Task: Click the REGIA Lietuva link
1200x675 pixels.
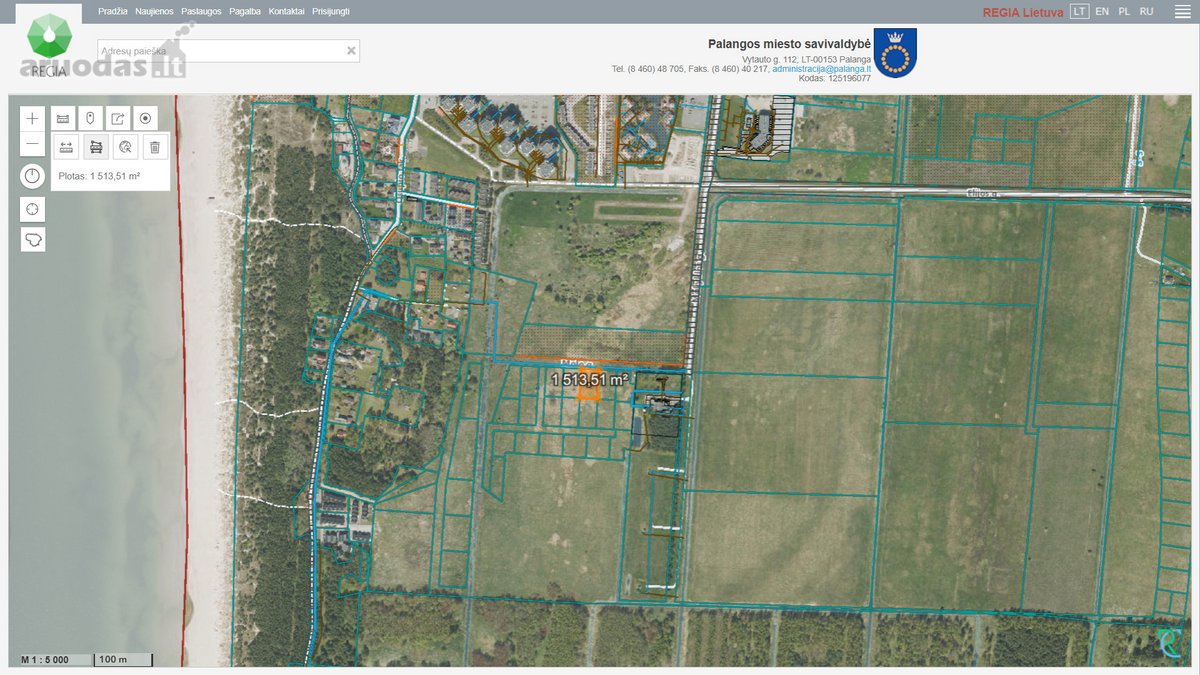Action: point(1023,12)
